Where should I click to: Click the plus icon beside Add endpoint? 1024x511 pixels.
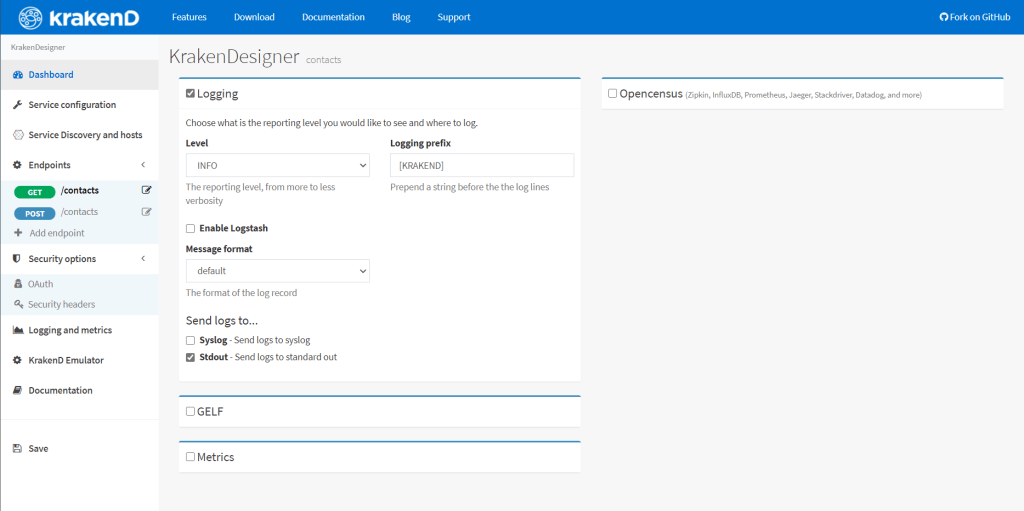click(18, 233)
